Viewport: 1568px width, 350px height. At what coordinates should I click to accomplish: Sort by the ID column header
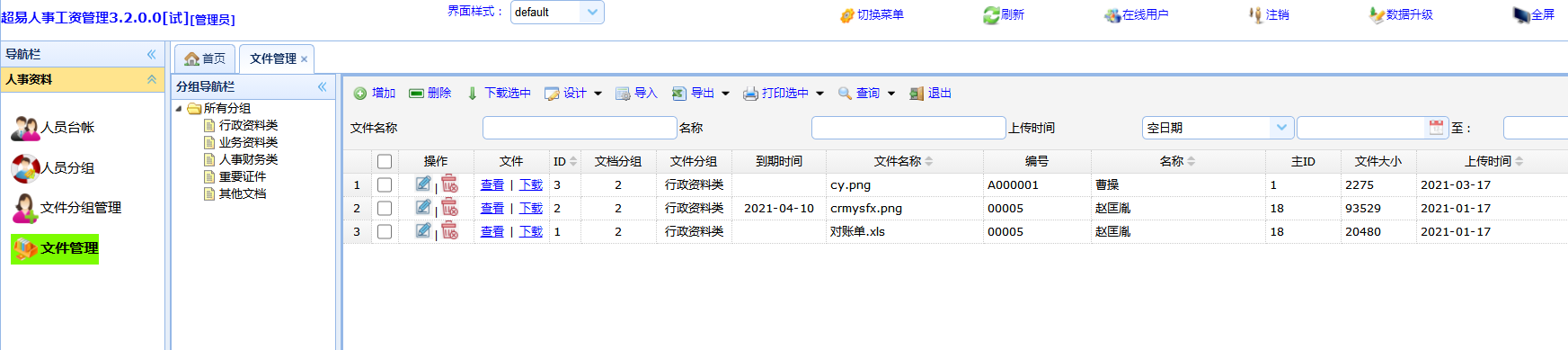(565, 162)
